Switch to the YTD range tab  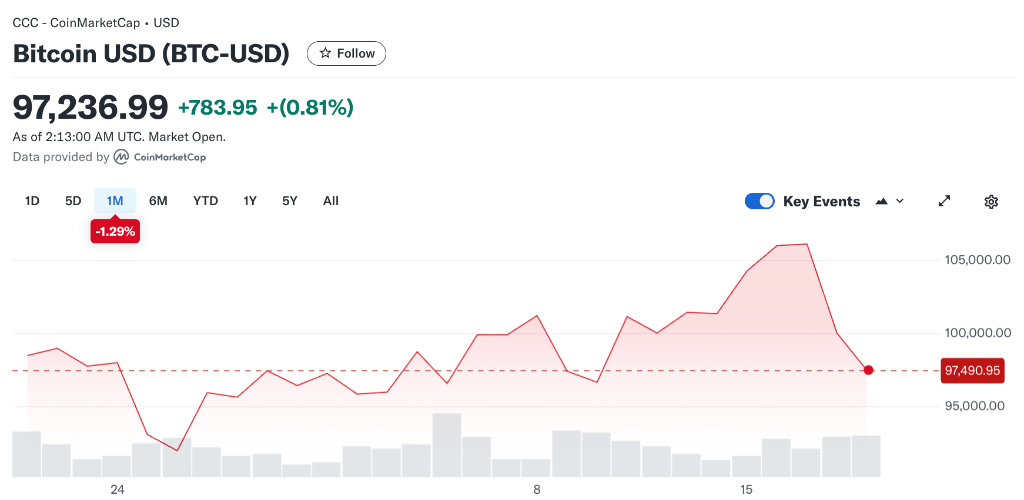205,201
